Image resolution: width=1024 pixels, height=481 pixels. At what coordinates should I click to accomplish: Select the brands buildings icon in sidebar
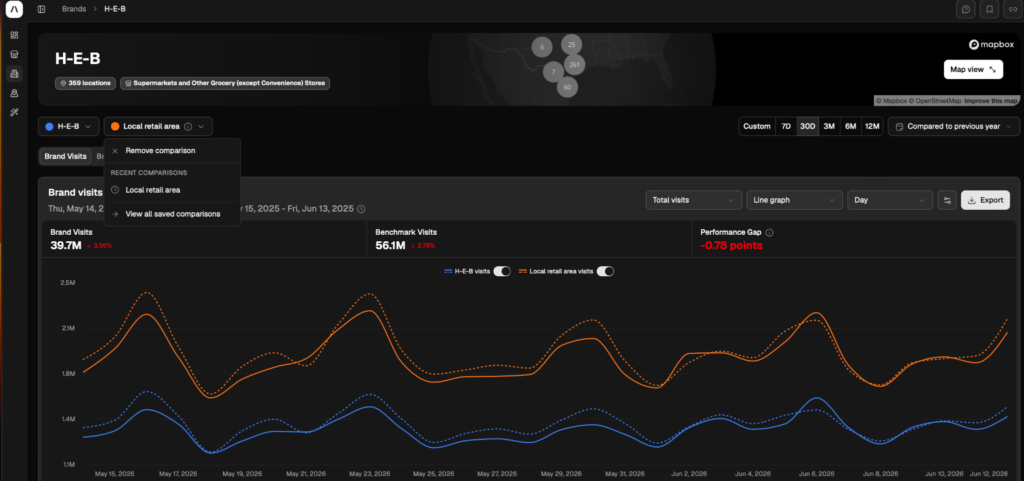point(14,74)
